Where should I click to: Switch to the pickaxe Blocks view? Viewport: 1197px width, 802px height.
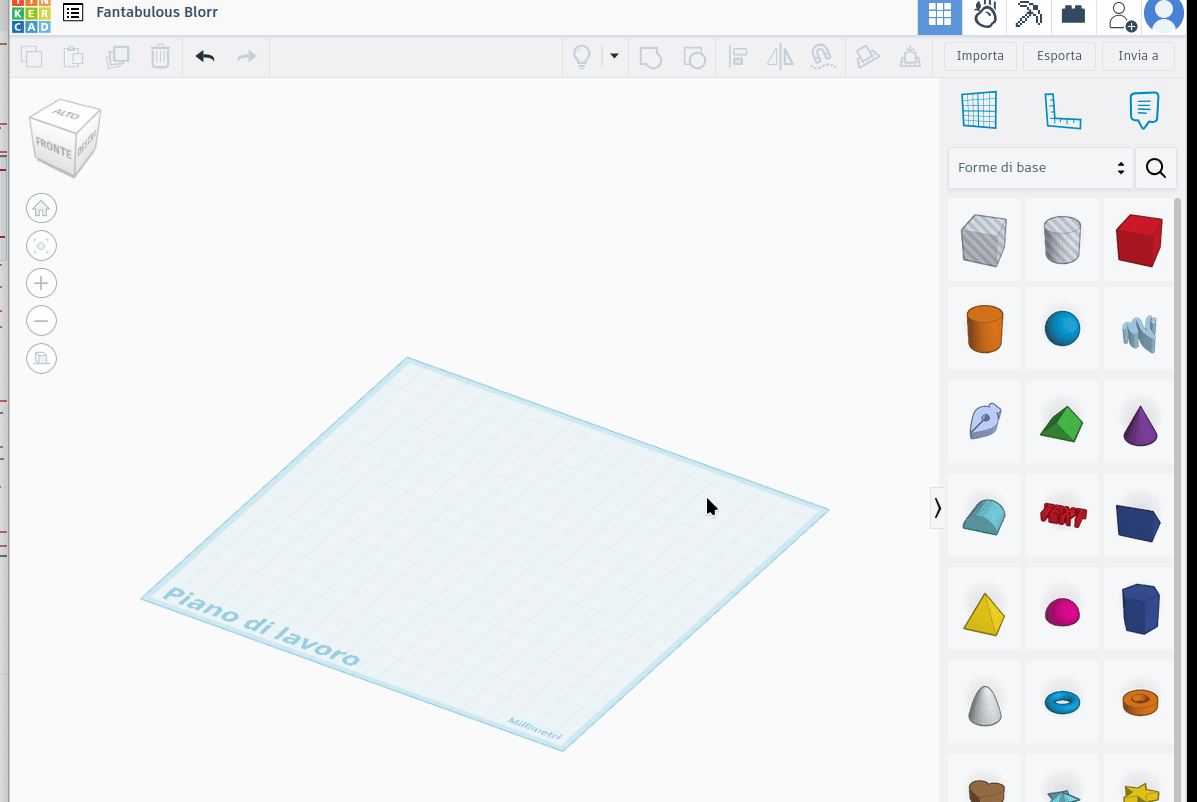1029,15
